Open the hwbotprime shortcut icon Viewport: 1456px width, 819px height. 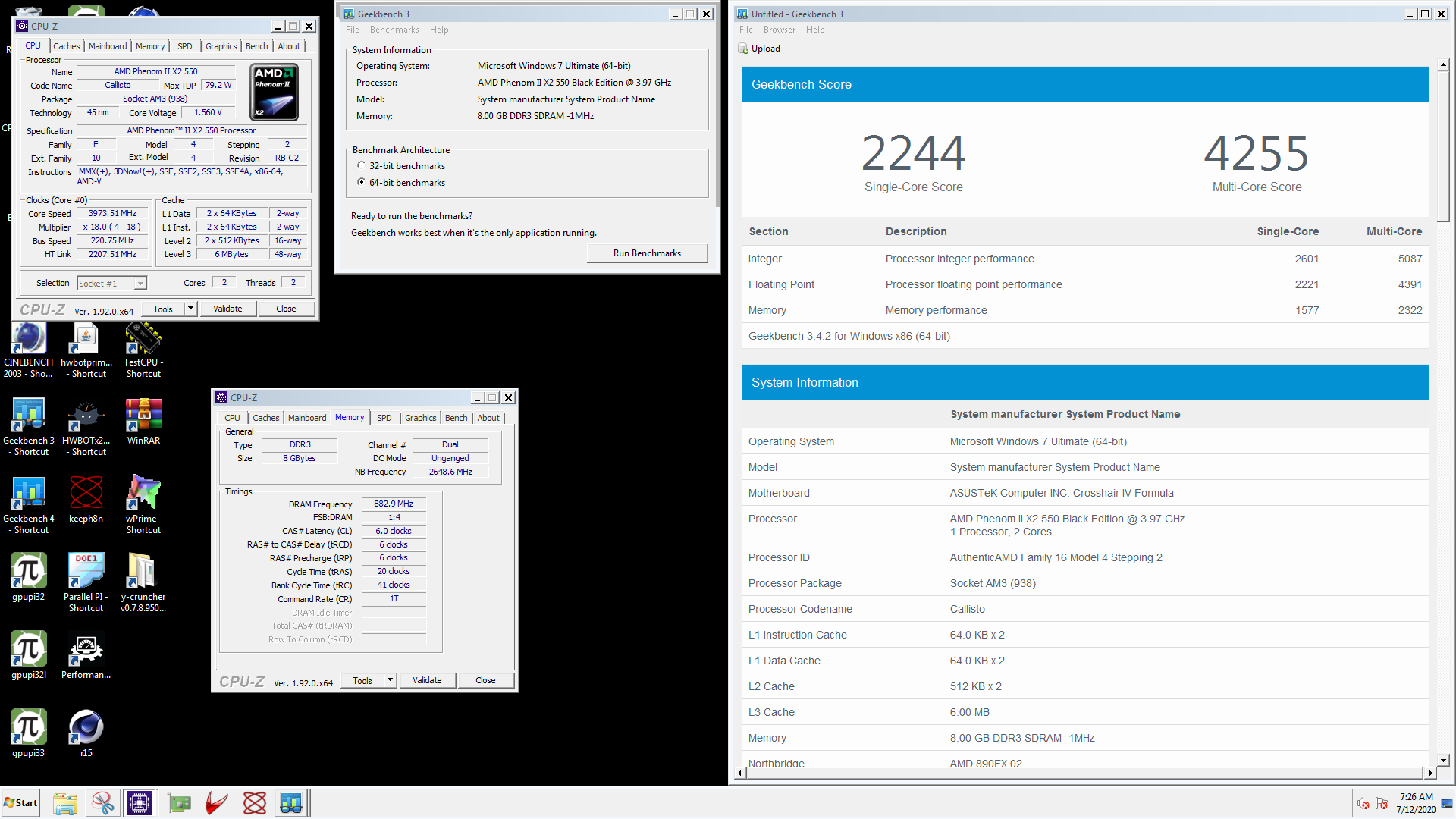point(86,350)
